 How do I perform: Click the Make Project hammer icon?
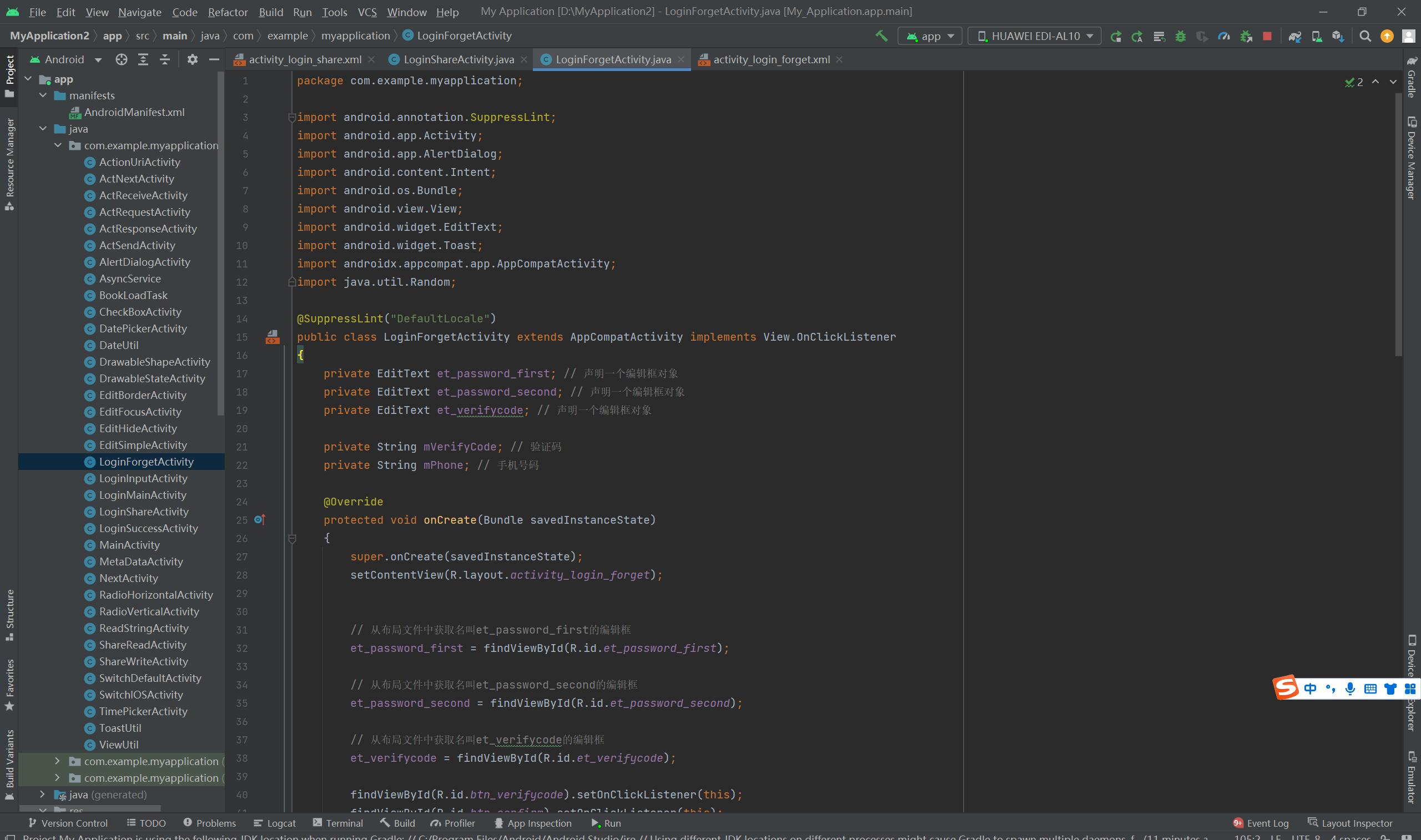point(881,36)
